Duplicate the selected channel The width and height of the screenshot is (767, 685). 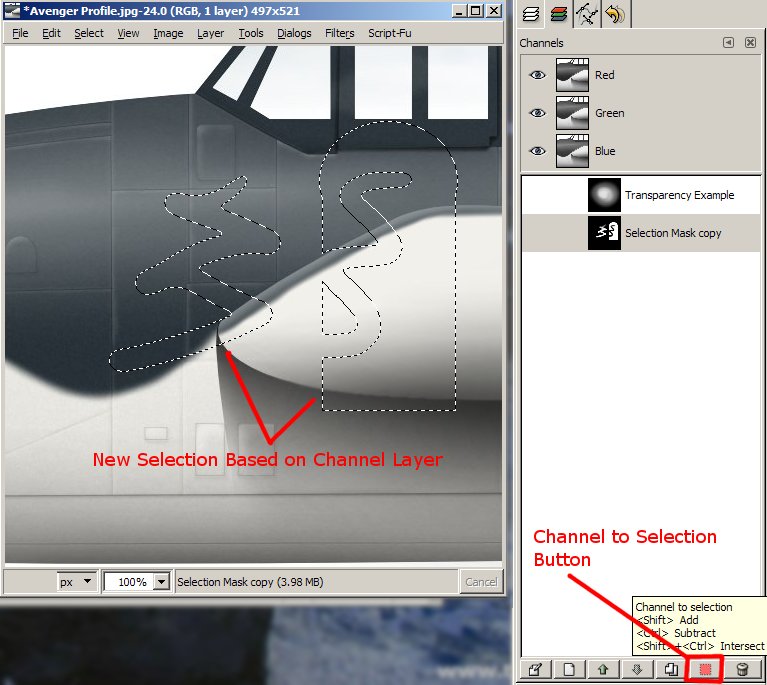(x=671, y=669)
